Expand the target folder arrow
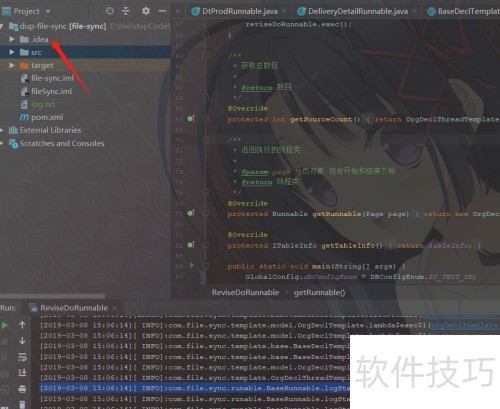The image size is (500, 409). [x=12, y=65]
